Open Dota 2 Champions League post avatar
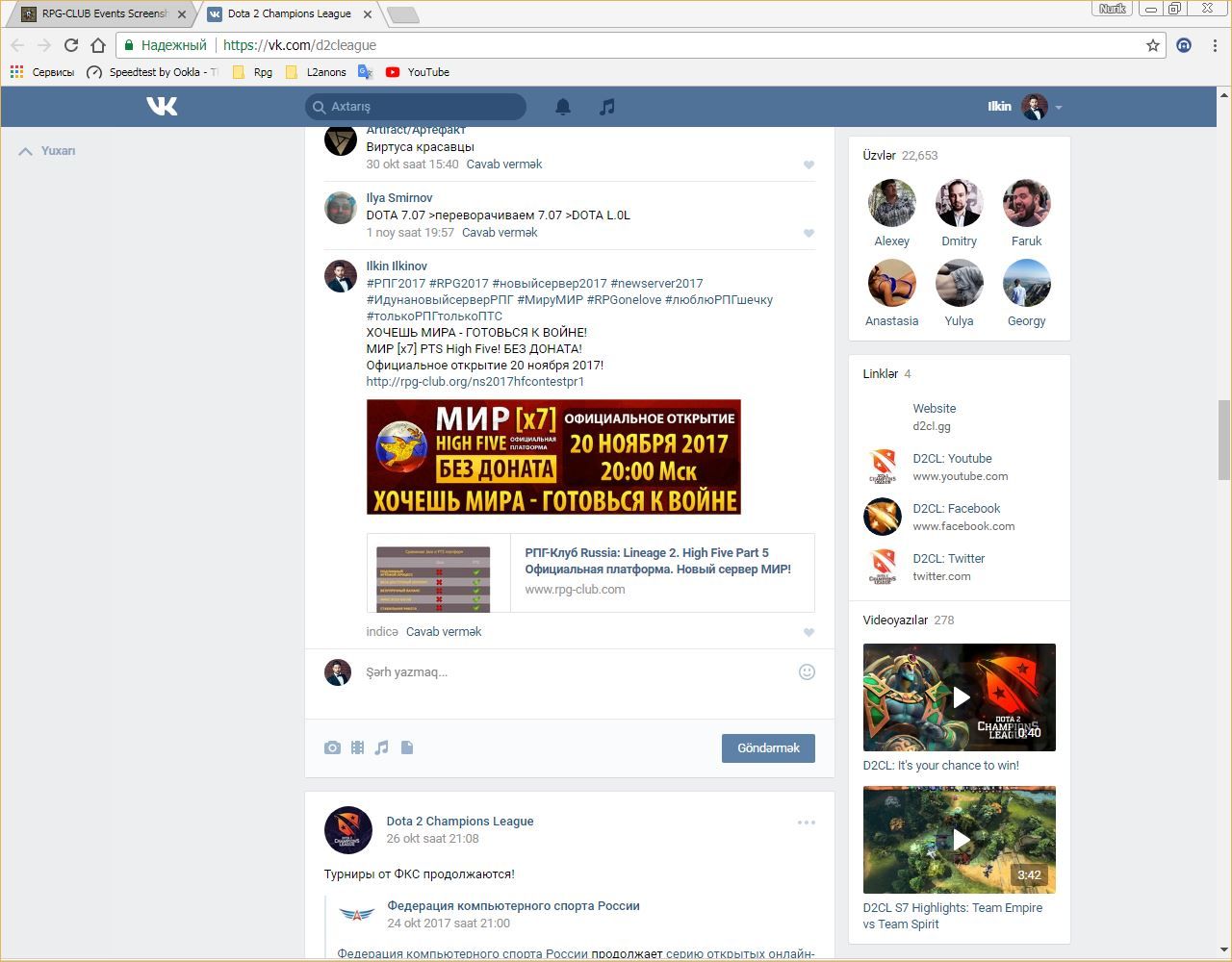Viewport: 1232px width, 962px height. click(348, 830)
